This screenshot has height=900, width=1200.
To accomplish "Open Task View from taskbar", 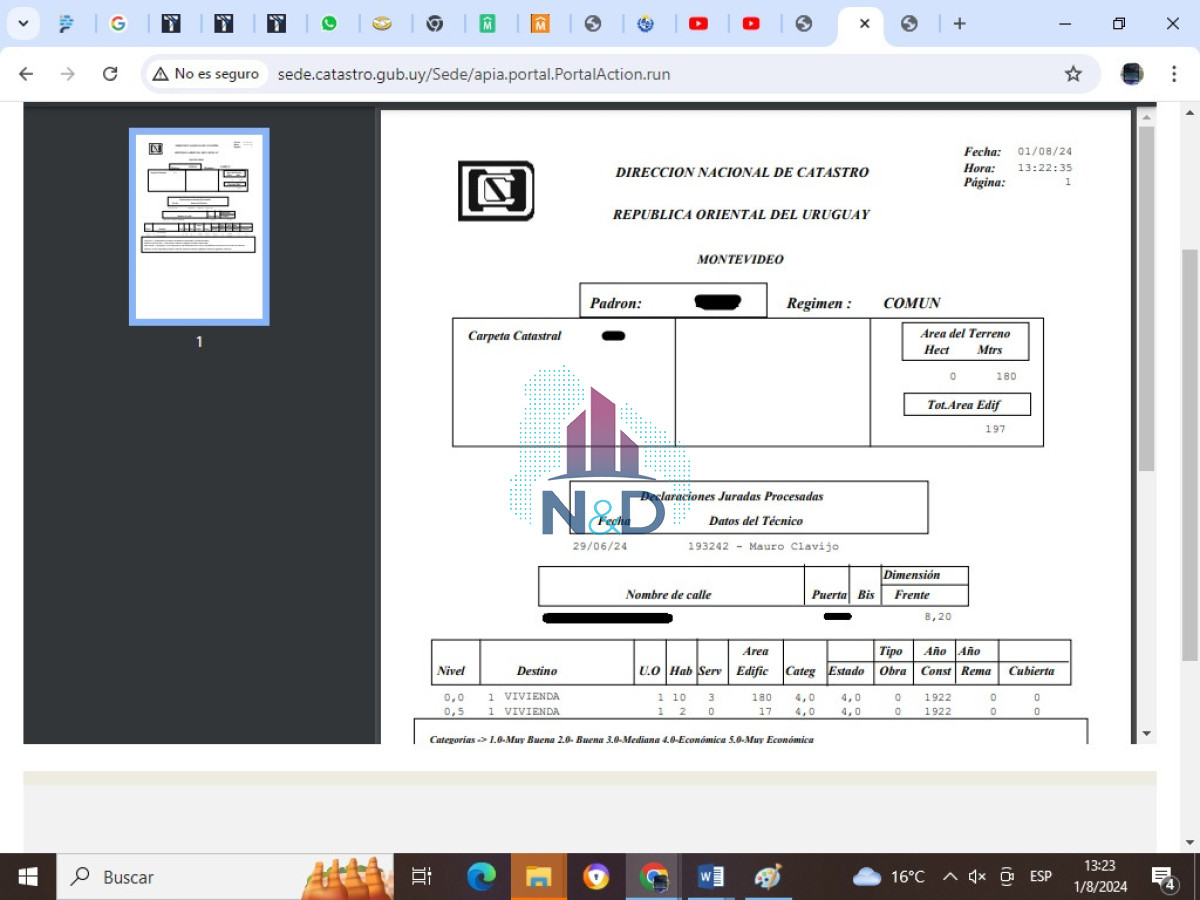I will point(422,877).
